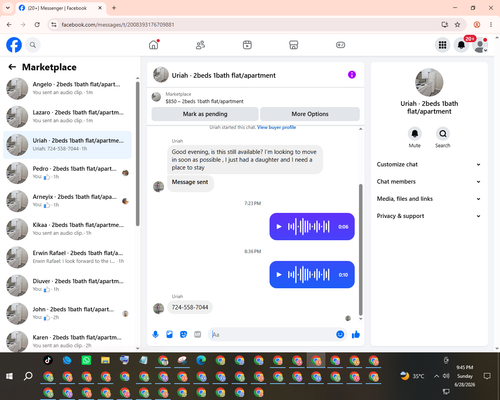Open the Gaming icon in top navigation

(x=340, y=45)
